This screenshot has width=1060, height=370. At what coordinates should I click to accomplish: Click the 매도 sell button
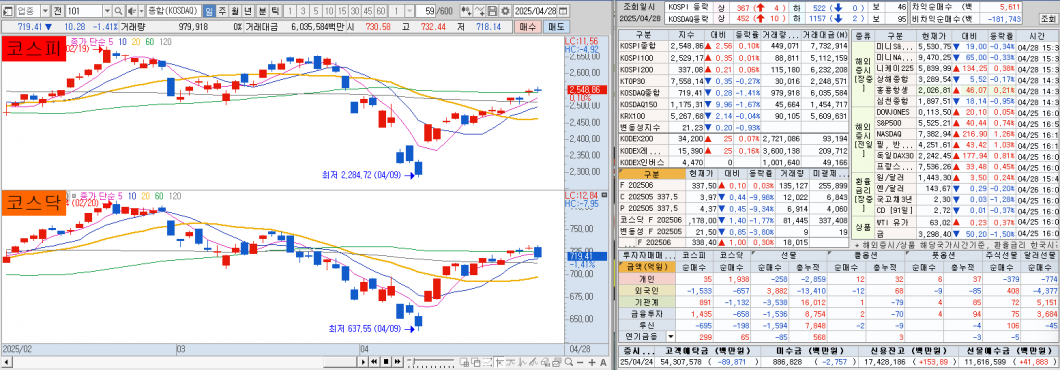(556, 27)
